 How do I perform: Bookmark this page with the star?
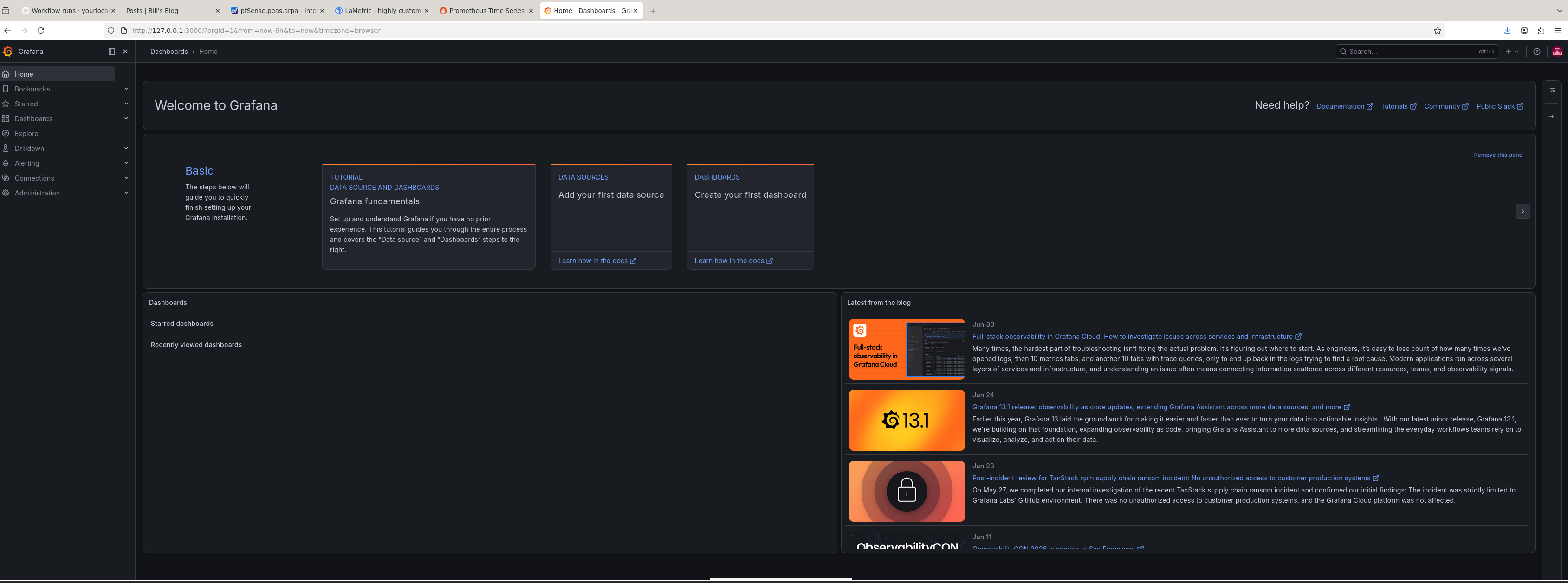coord(1438,31)
